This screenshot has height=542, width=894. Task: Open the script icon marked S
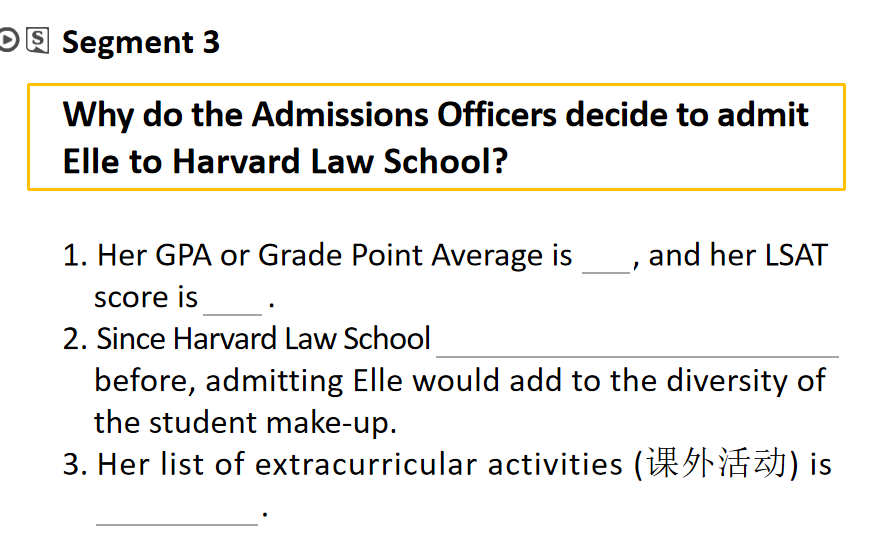pyautogui.click(x=37, y=41)
